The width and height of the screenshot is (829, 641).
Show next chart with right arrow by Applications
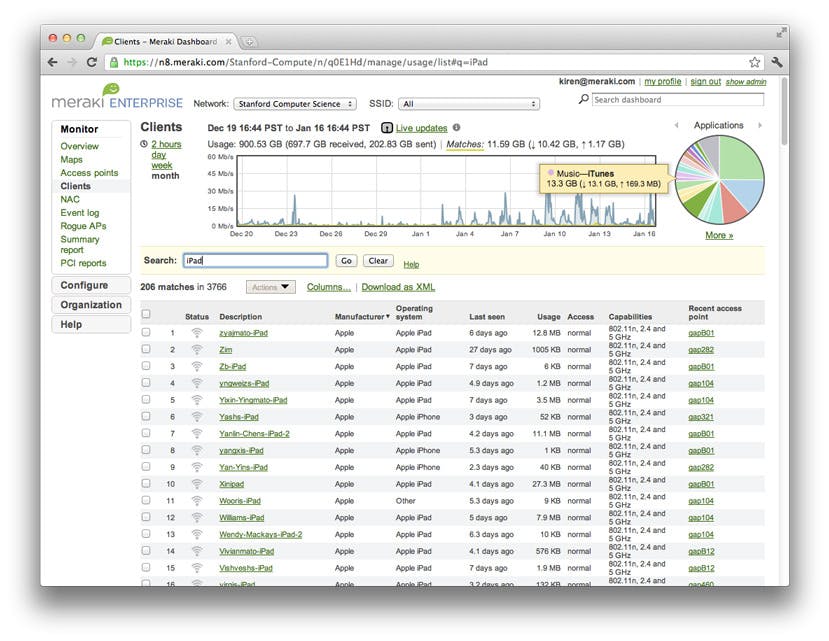pyautogui.click(x=759, y=126)
